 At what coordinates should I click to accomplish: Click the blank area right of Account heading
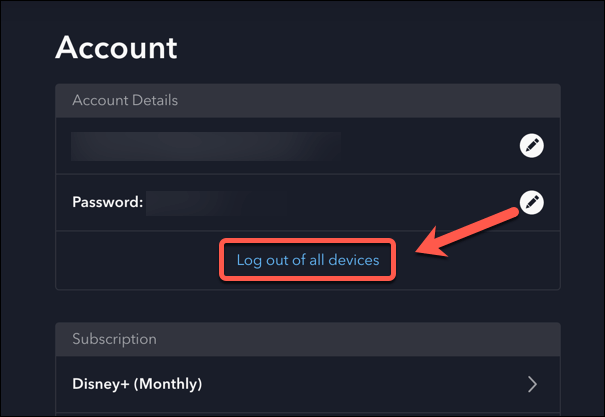pyautogui.click(x=400, y=47)
